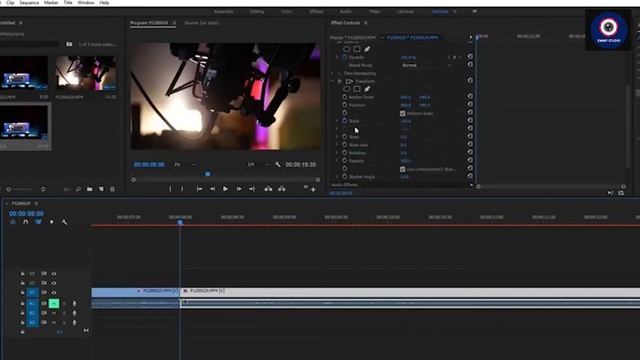
Task: Open the Window menu
Action: coord(86,2)
